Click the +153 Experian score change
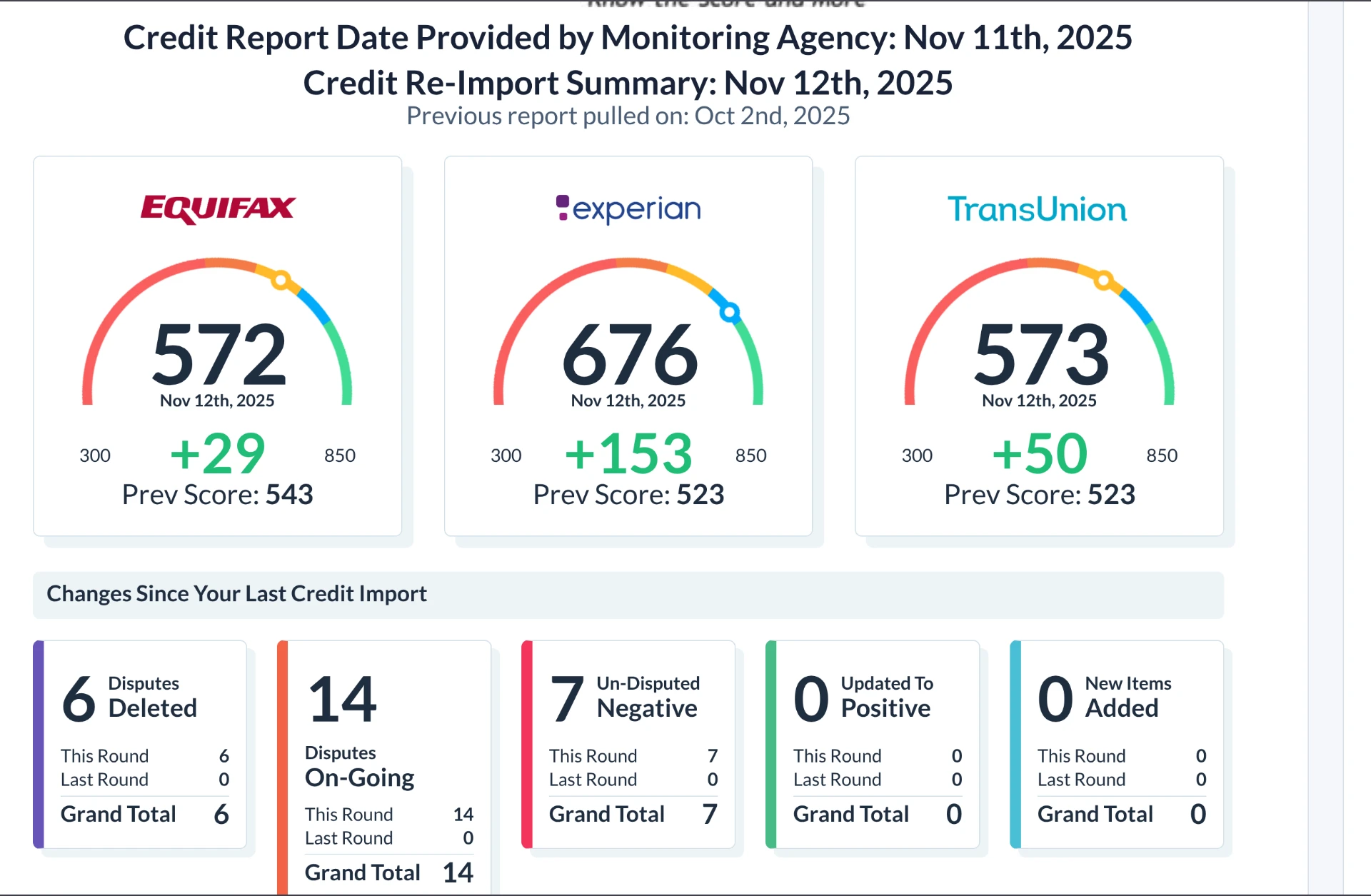Viewport: 1371px width, 896px height. click(628, 454)
